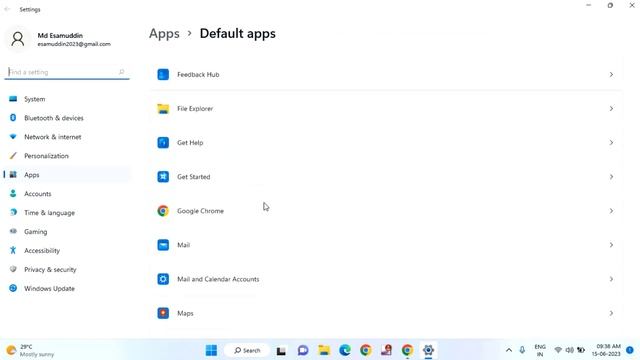Go to Apps breadcrumb link
Screen dimensions: 640x360
tap(164, 33)
